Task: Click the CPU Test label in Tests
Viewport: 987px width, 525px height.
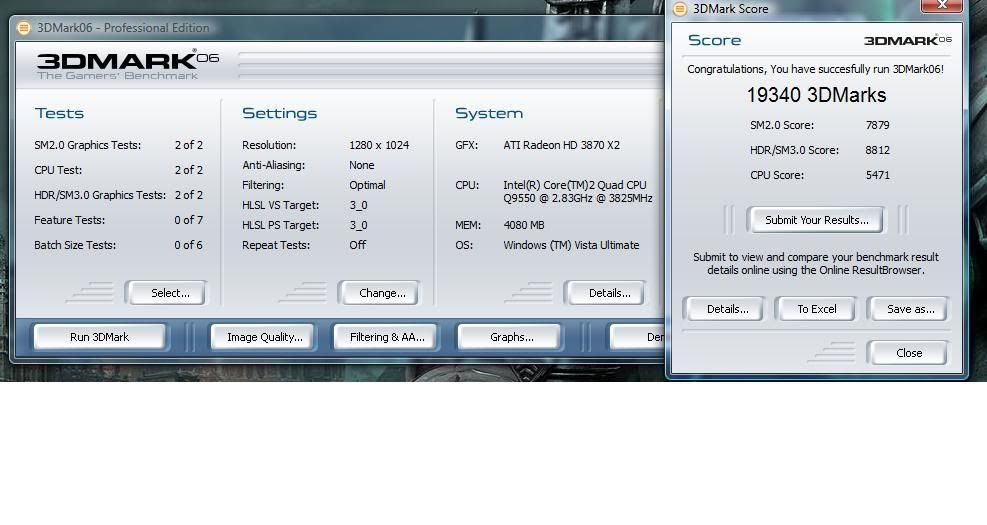Action: pyautogui.click(x=58, y=170)
